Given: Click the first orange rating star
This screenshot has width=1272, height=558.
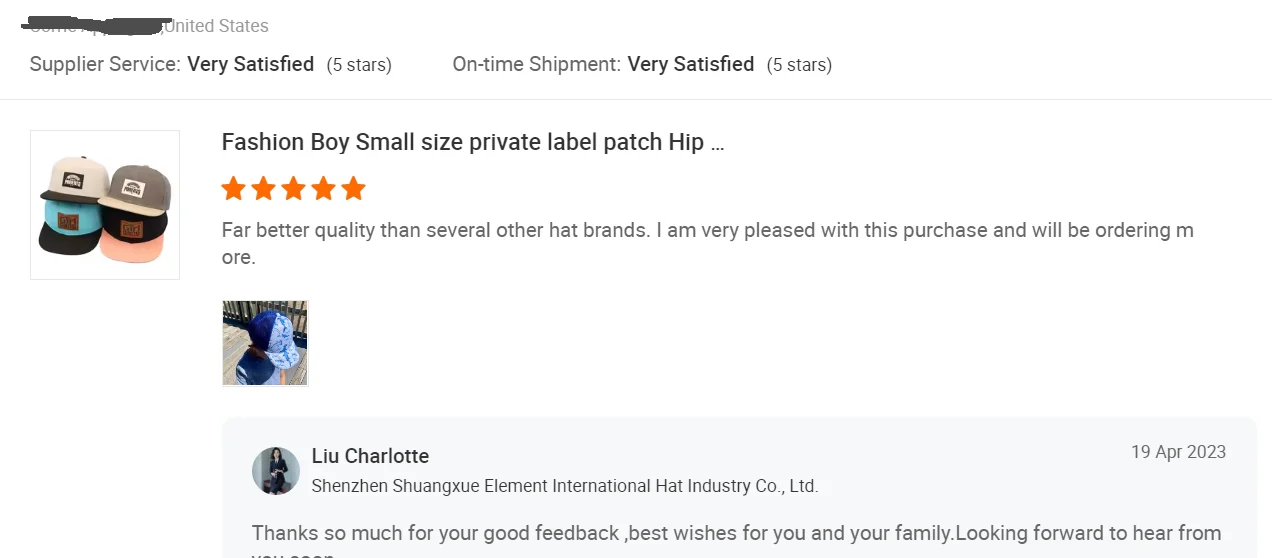Looking at the screenshot, I should tap(234, 188).
